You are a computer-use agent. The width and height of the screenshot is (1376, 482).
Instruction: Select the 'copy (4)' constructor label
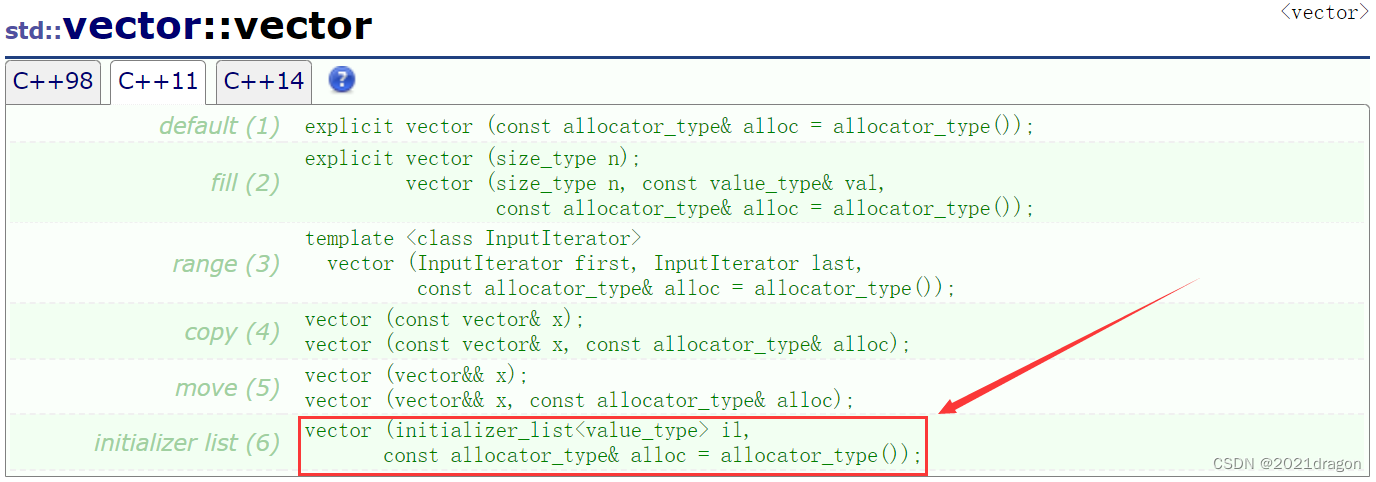click(x=232, y=332)
